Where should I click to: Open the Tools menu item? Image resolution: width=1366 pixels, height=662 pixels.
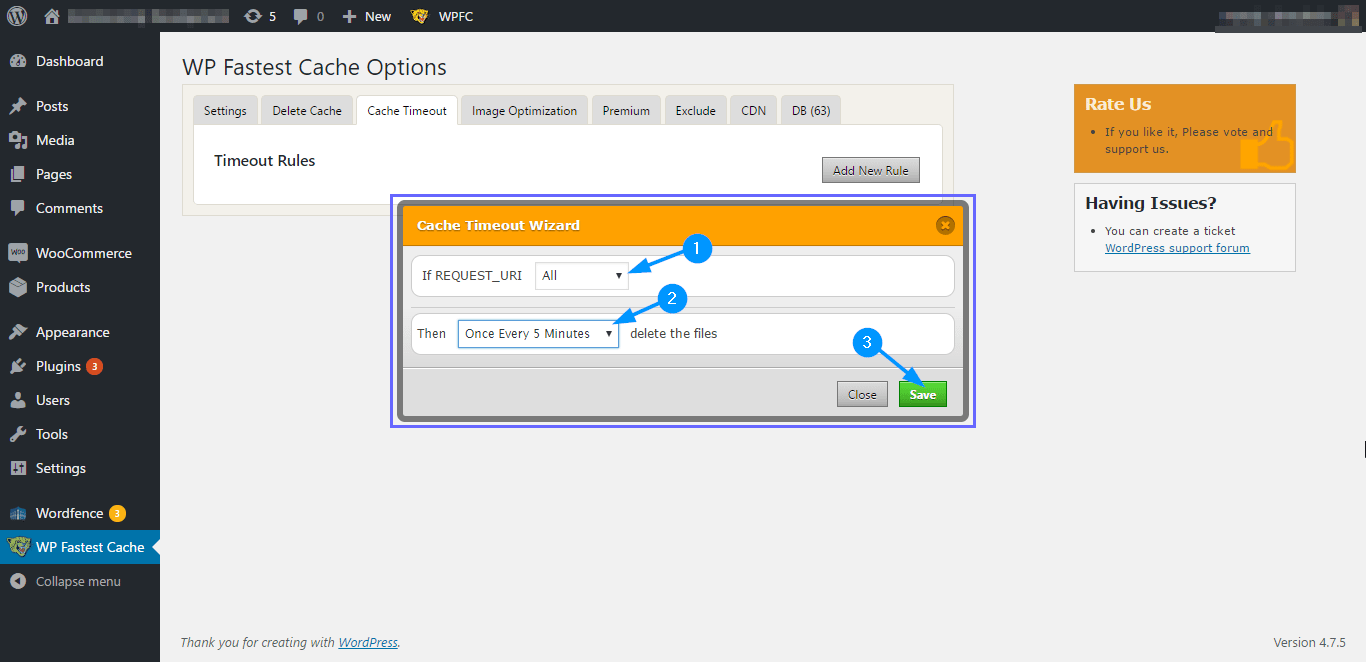point(52,434)
